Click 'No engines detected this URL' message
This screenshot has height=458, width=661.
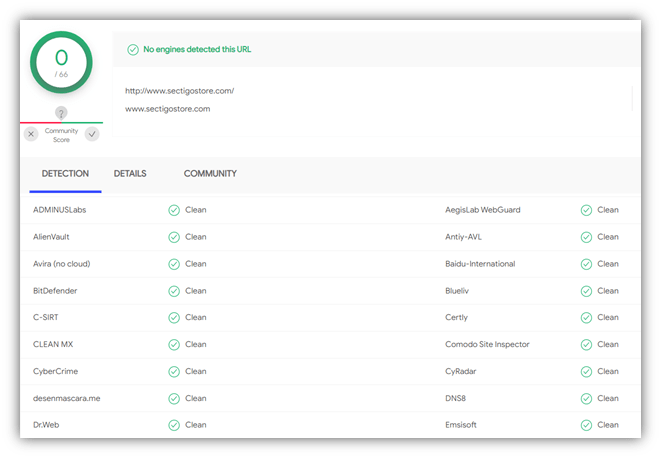point(197,49)
